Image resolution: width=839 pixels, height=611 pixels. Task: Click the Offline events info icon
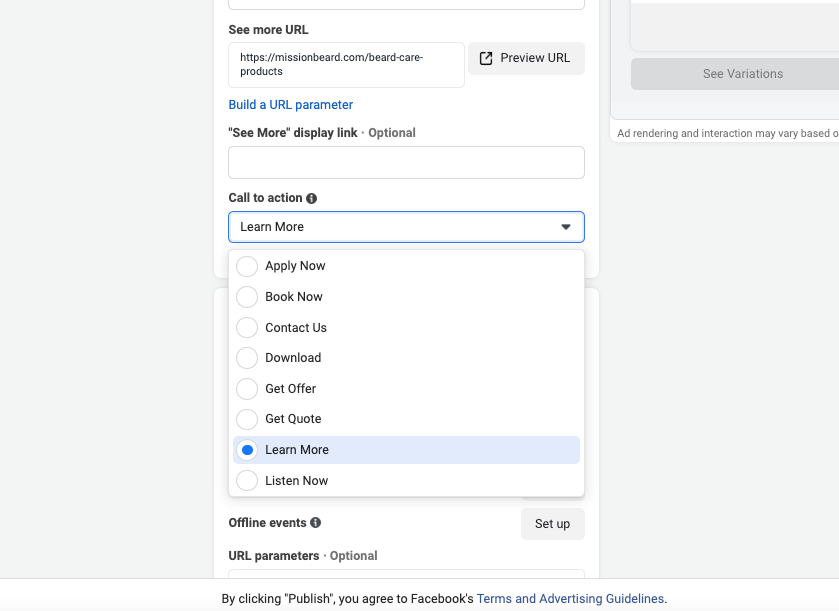tap(316, 523)
